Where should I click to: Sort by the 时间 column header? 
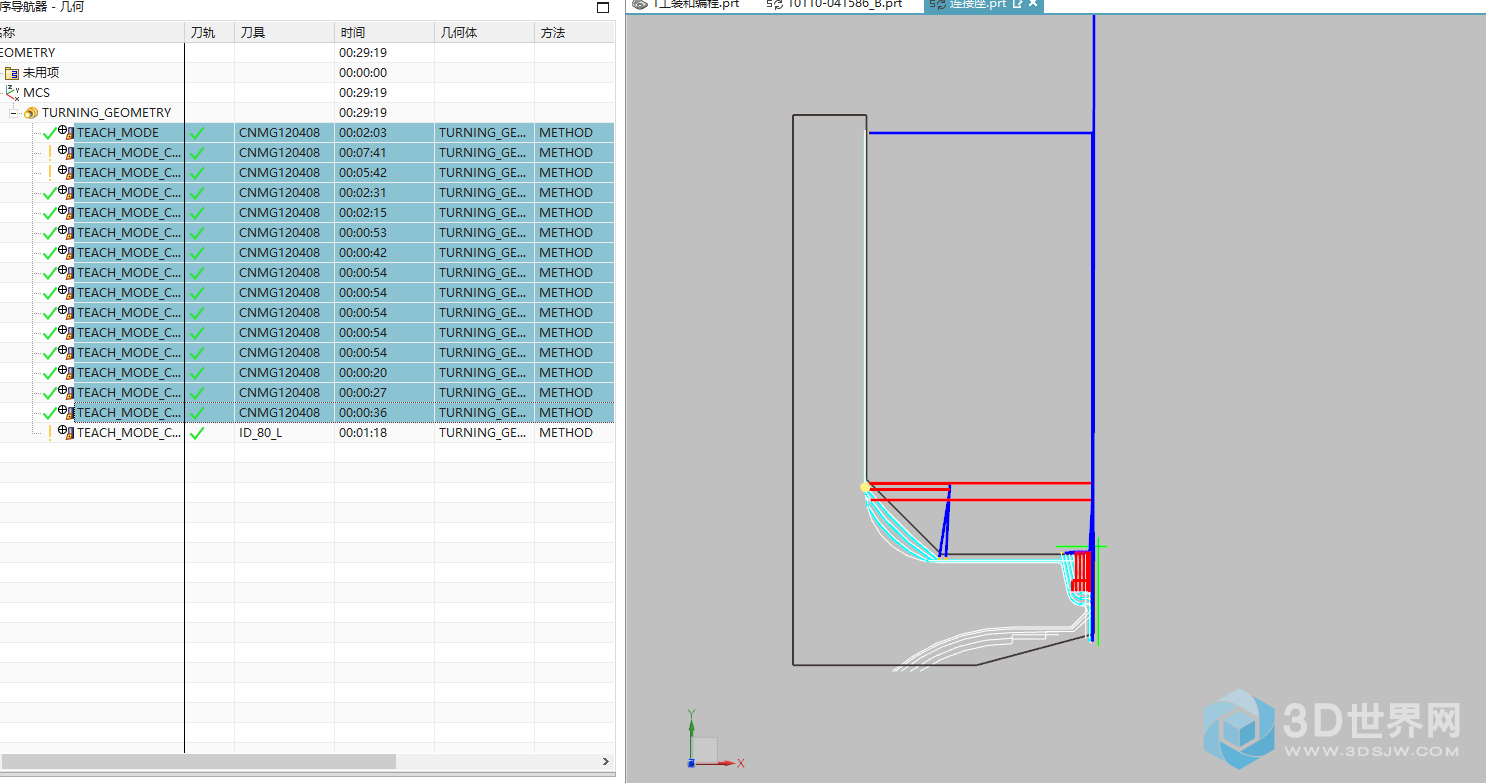point(385,33)
